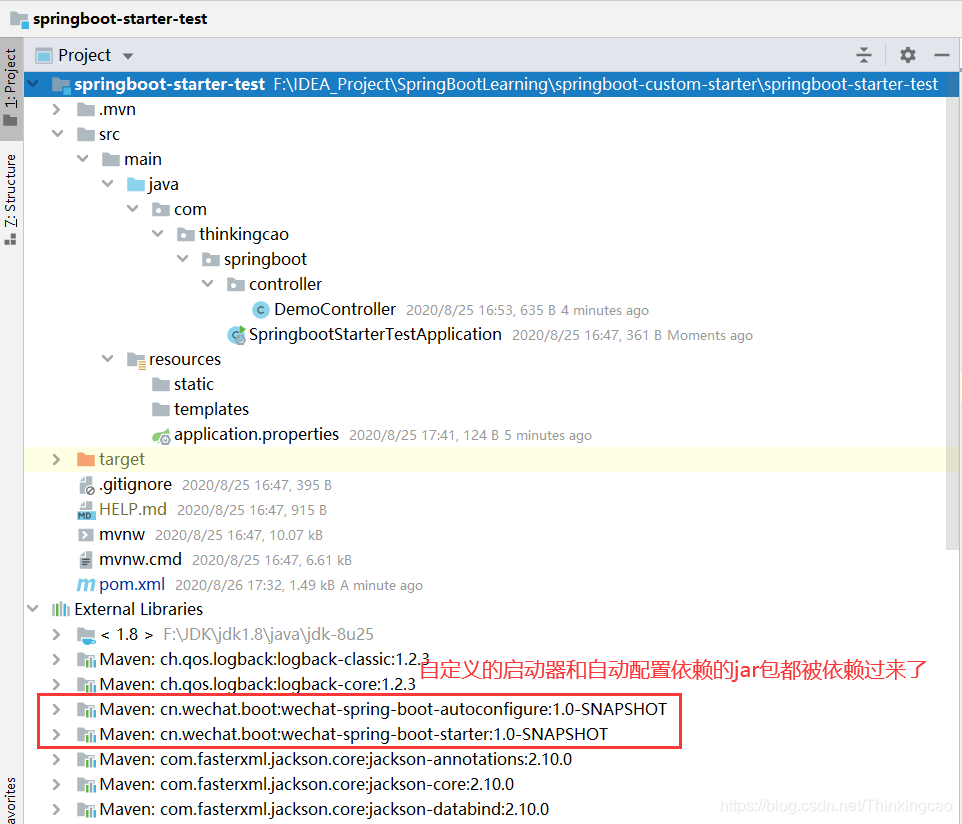Expand wechat-spring-boot-starter library
The image size is (962, 824).
pos(57,734)
